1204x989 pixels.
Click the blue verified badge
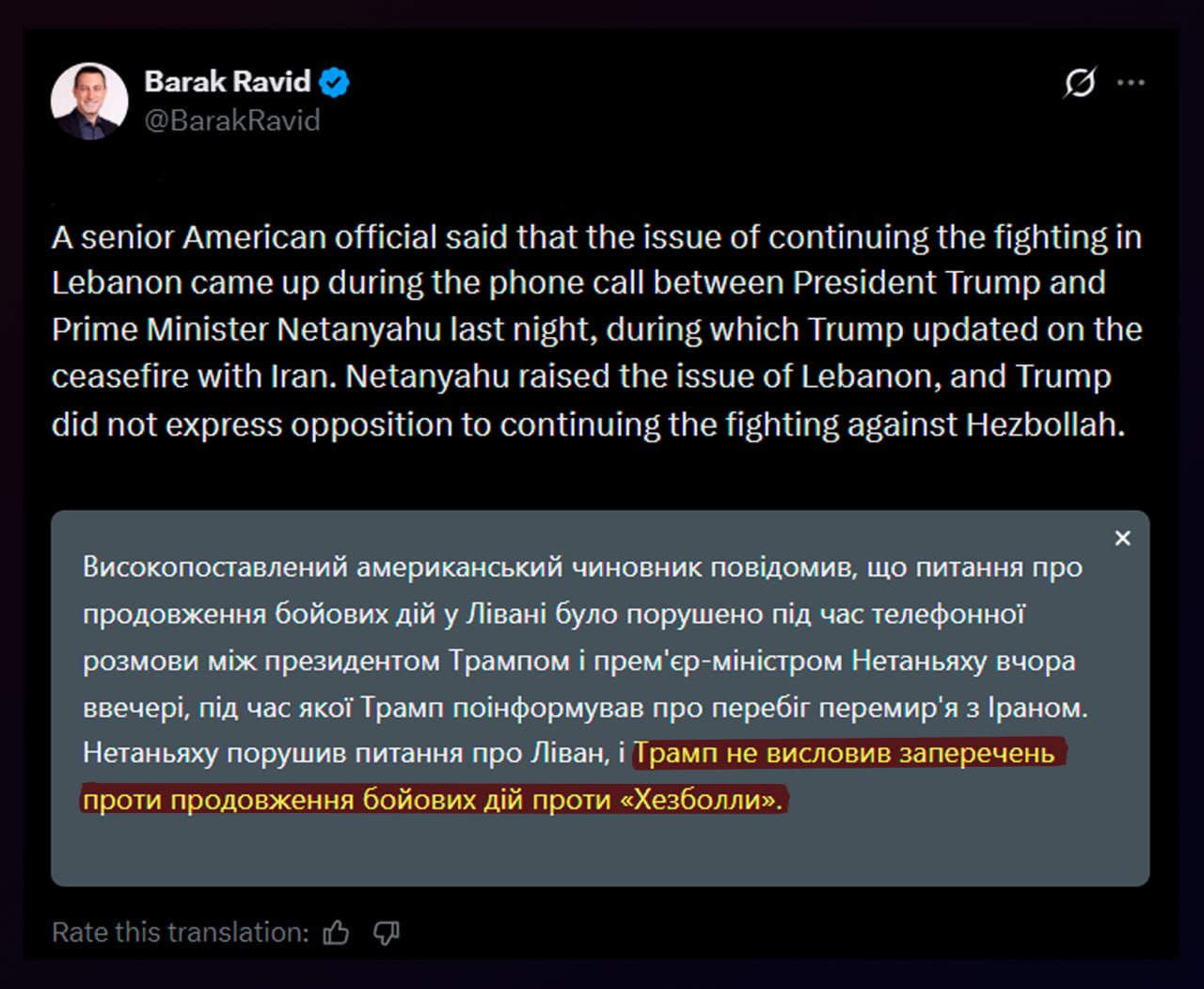tap(334, 82)
